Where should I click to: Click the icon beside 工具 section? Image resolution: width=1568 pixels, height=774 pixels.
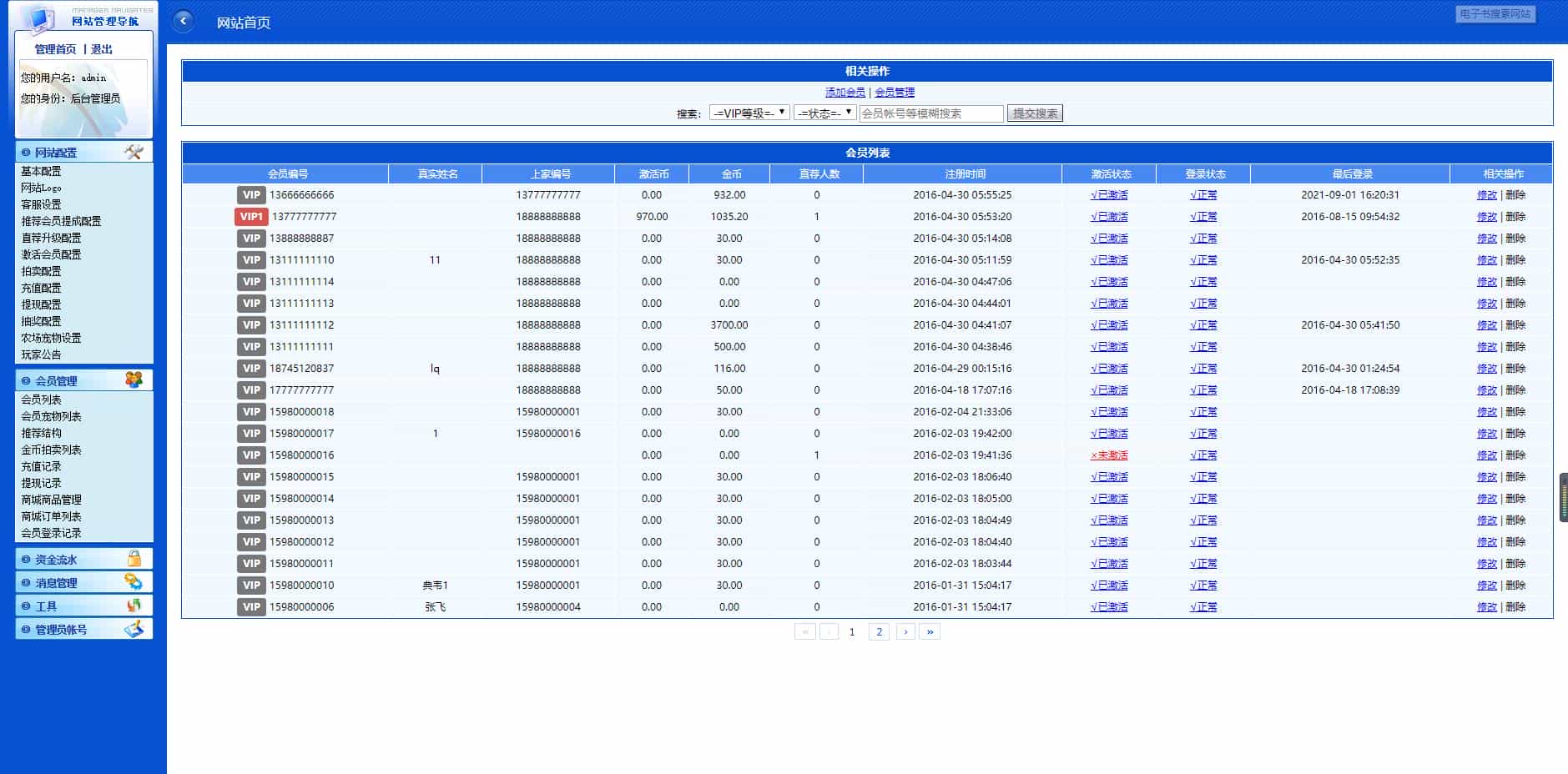click(134, 606)
